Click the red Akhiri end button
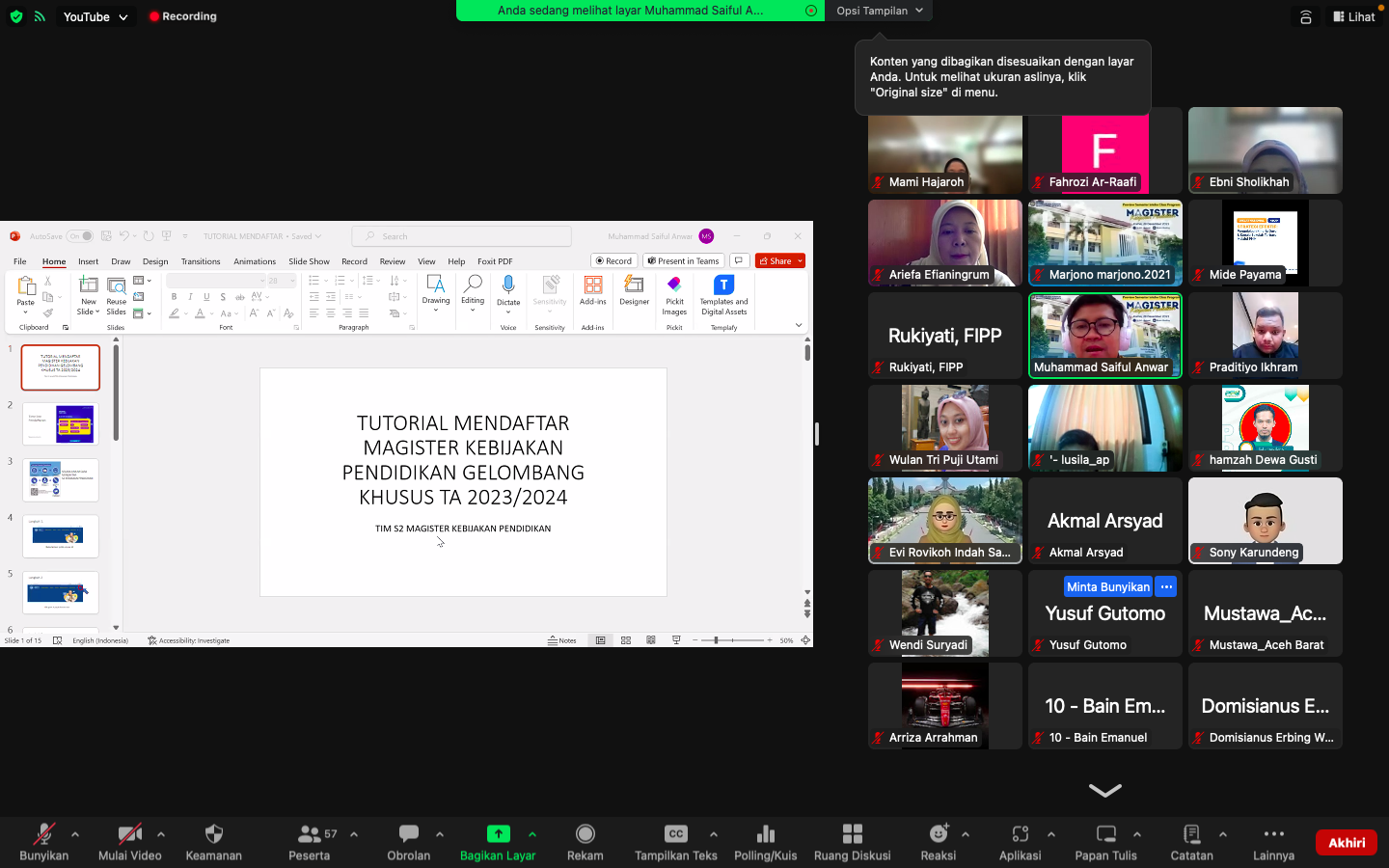Screen dimensions: 1389x868 point(1347,842)
